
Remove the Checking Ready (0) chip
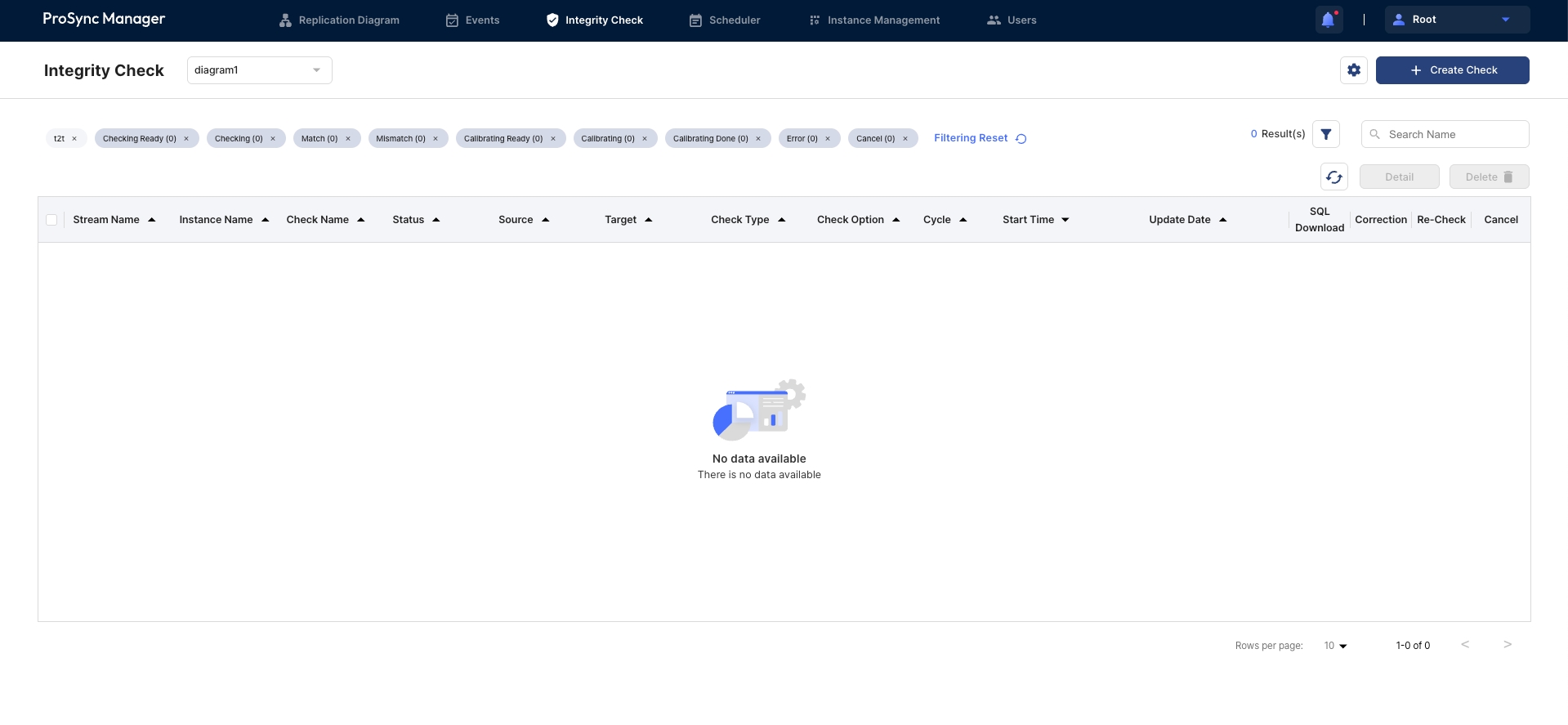(x=186, y=139)
